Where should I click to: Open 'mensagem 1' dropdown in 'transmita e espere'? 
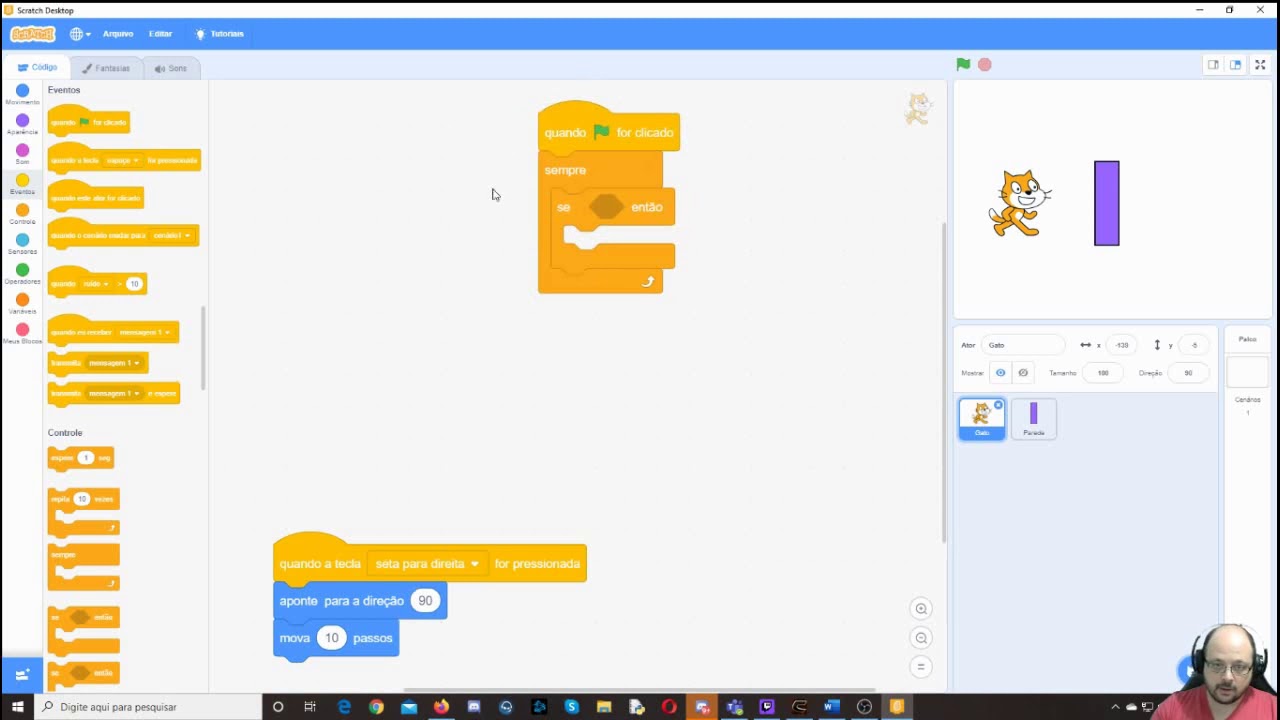pyautogui.click(x=114, y=394)
